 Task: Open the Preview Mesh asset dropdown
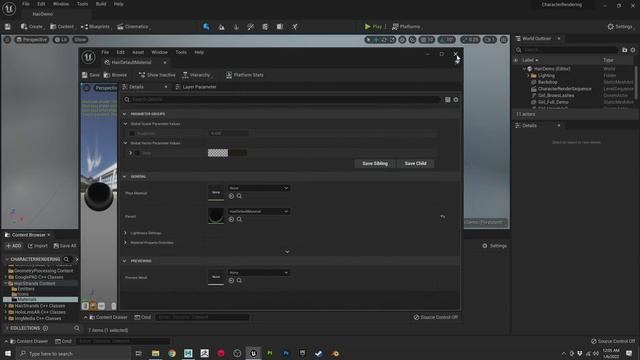(x=259, y=273)
